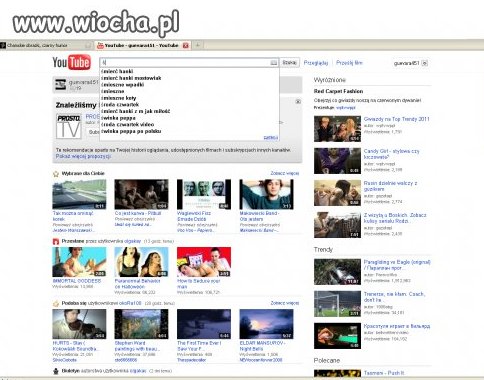484x380 pixels.
Task: Click the guevara451 channel avatar icon
Action: click(x=60, y=85)
